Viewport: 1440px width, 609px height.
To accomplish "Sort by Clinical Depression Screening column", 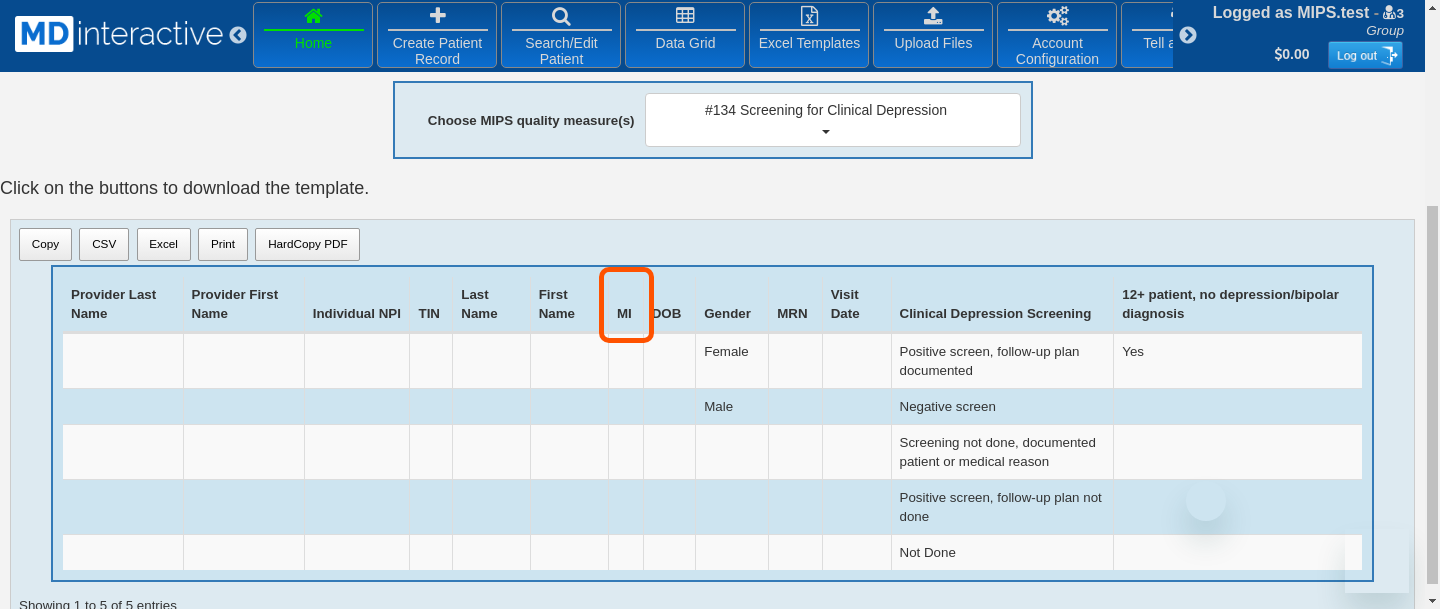I will coord(994,314).
